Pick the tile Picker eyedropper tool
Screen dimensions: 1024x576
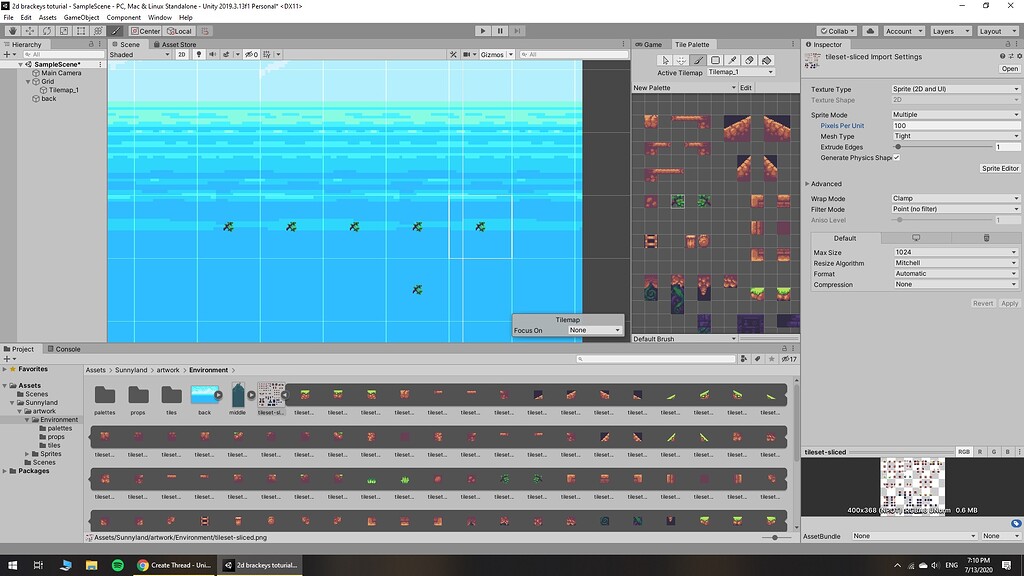coord(730,60)
